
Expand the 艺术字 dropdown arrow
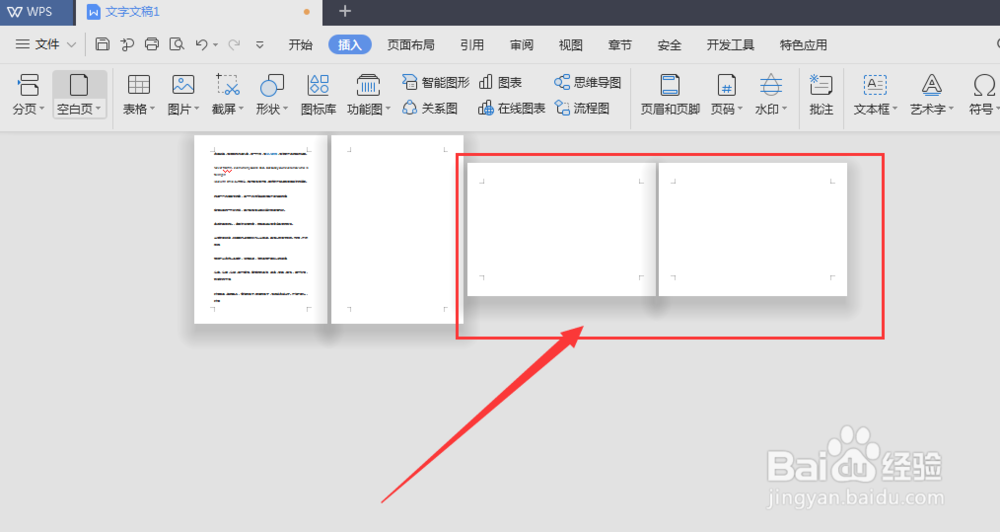click(951, 108)
